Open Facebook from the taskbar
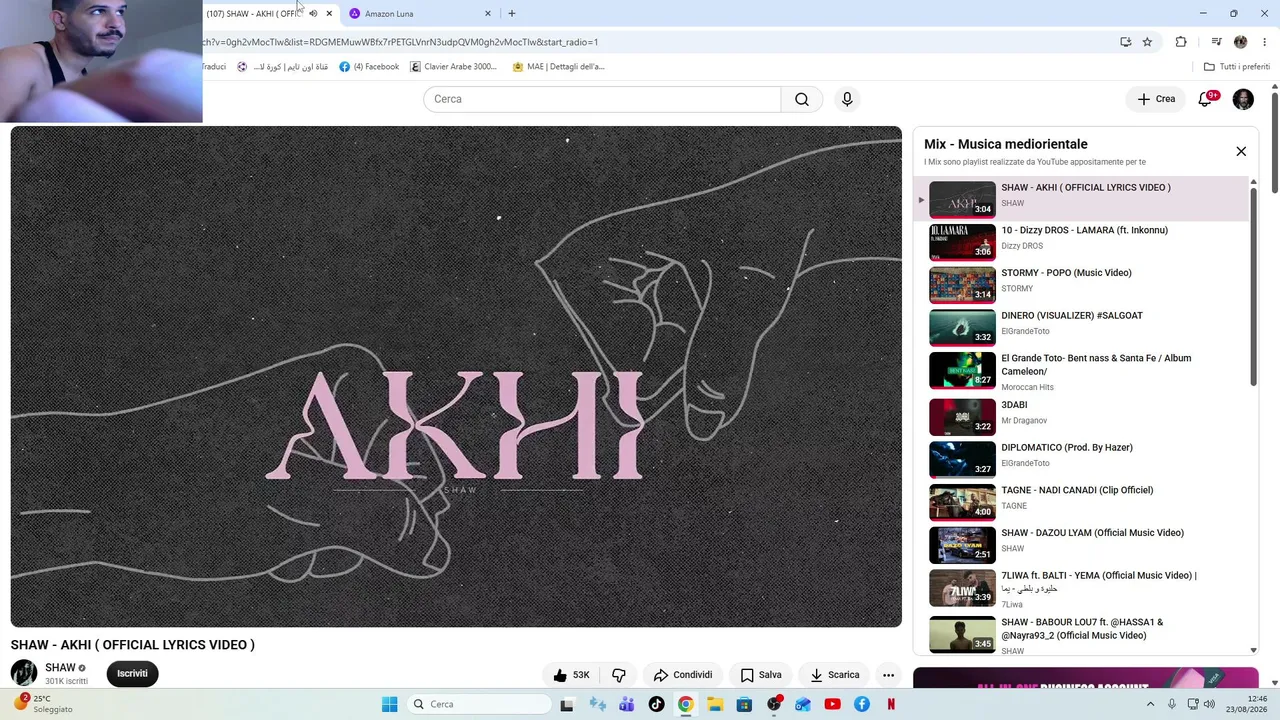Viewport: 1280px width, 720px height. [862, 704]
